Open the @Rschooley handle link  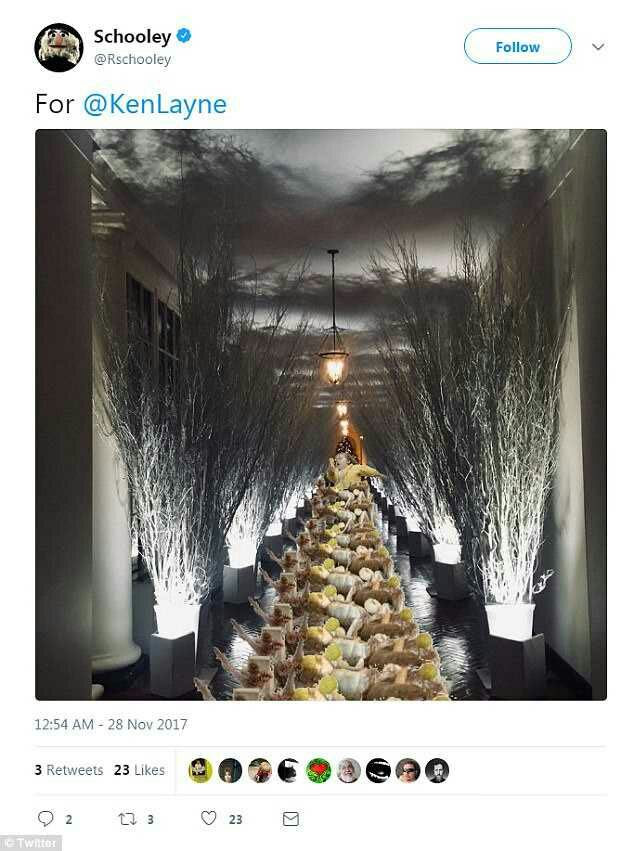click(132, 59)
